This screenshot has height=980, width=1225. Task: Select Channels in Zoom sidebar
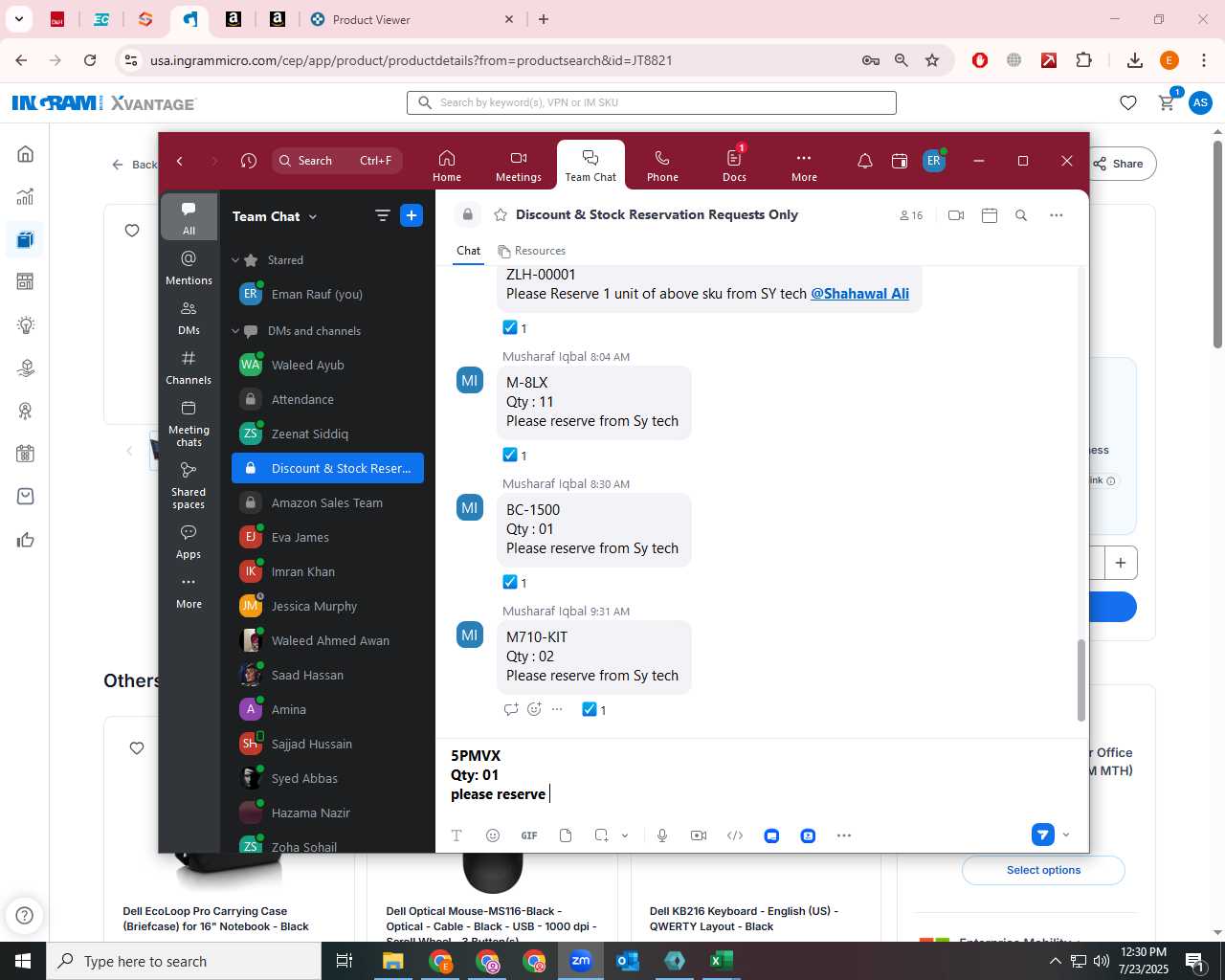pos(189,367)
